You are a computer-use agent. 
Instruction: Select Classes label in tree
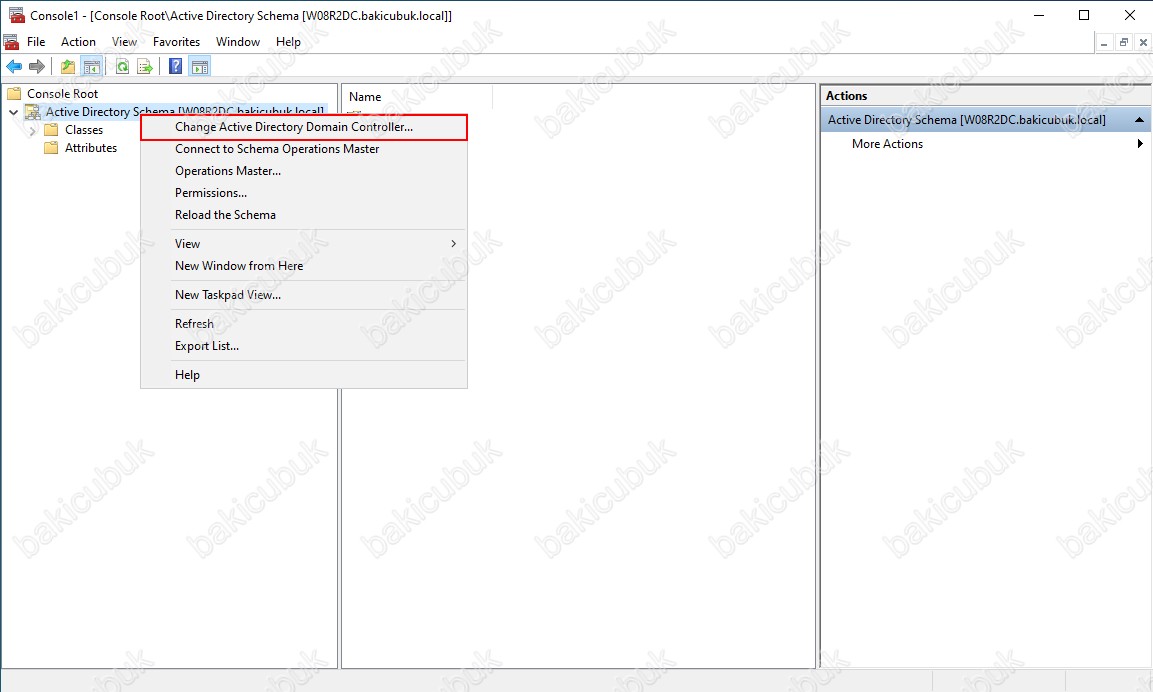(x=84, y=130)
